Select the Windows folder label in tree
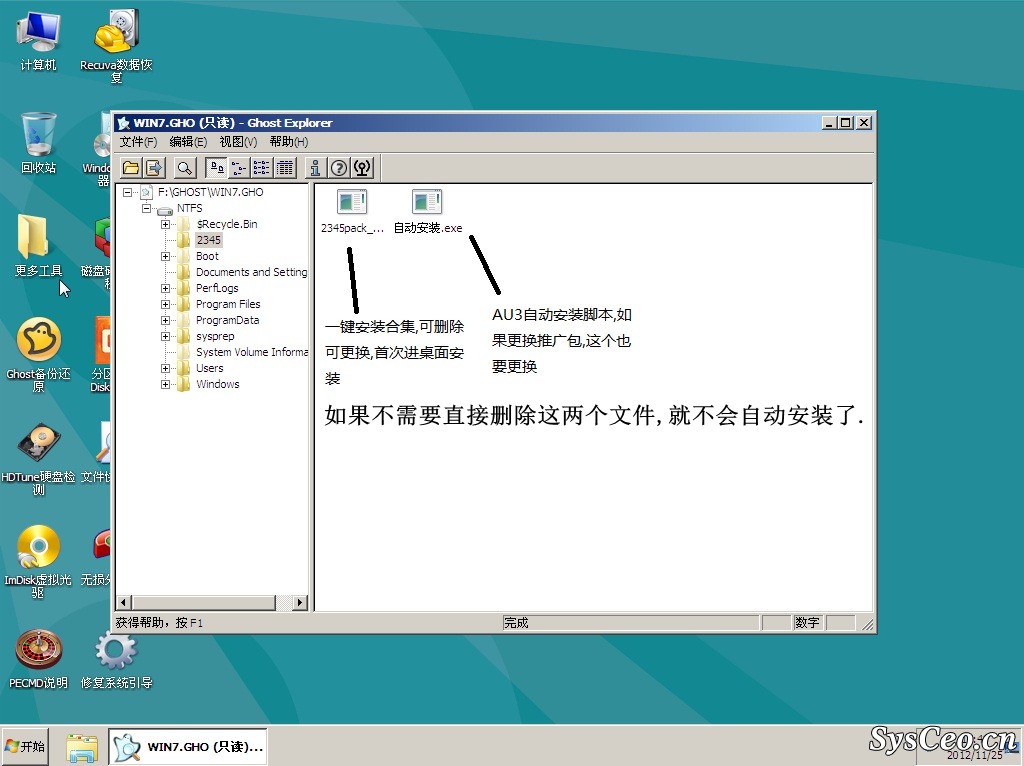Viewport: 1024px width, 766px height. 217,384
